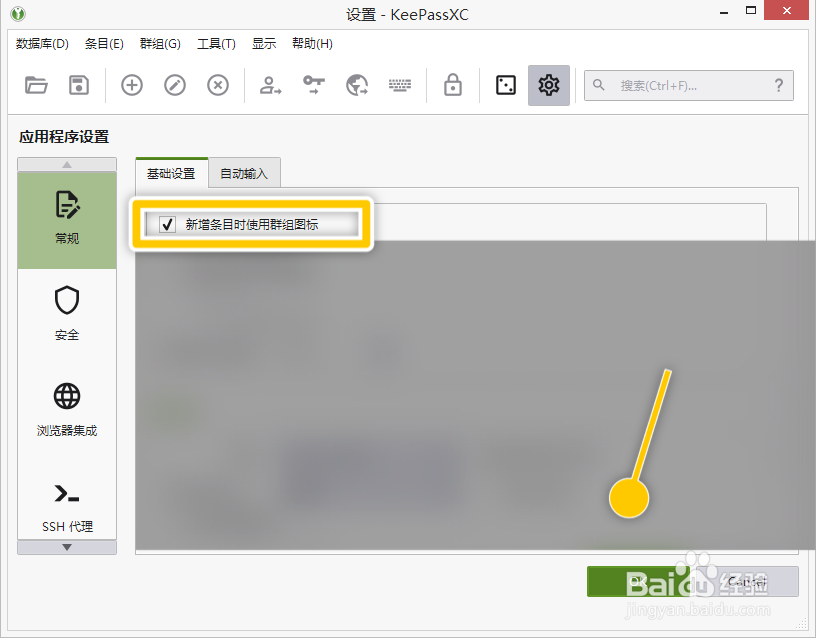Lock the database using the padlock icon
This screenshot has height=638, width=816.
coord(452,85)
